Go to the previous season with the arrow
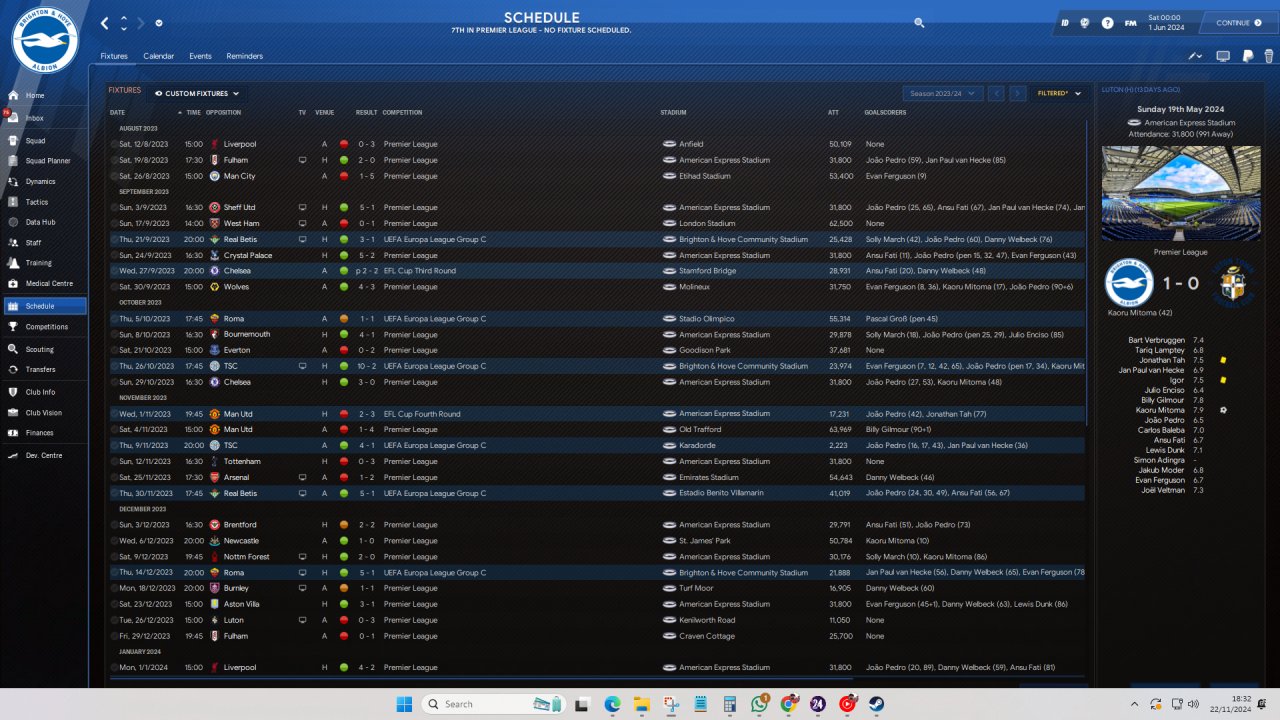The image size is (1280, 720). [996, 93]
